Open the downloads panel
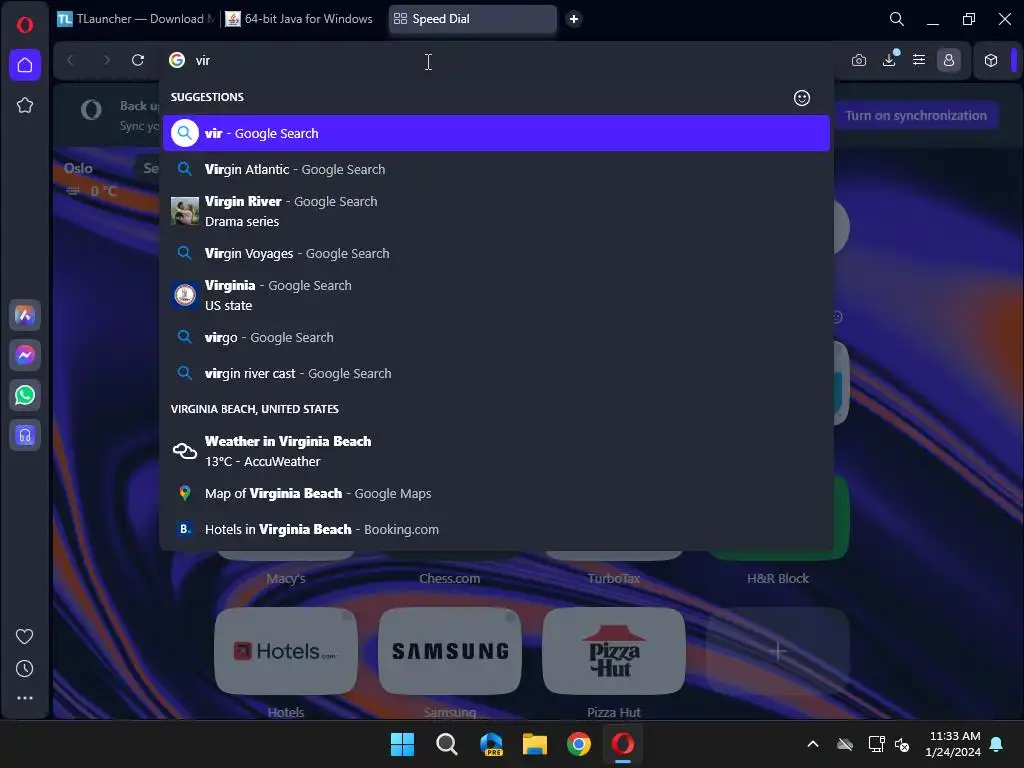 point(889,60)
